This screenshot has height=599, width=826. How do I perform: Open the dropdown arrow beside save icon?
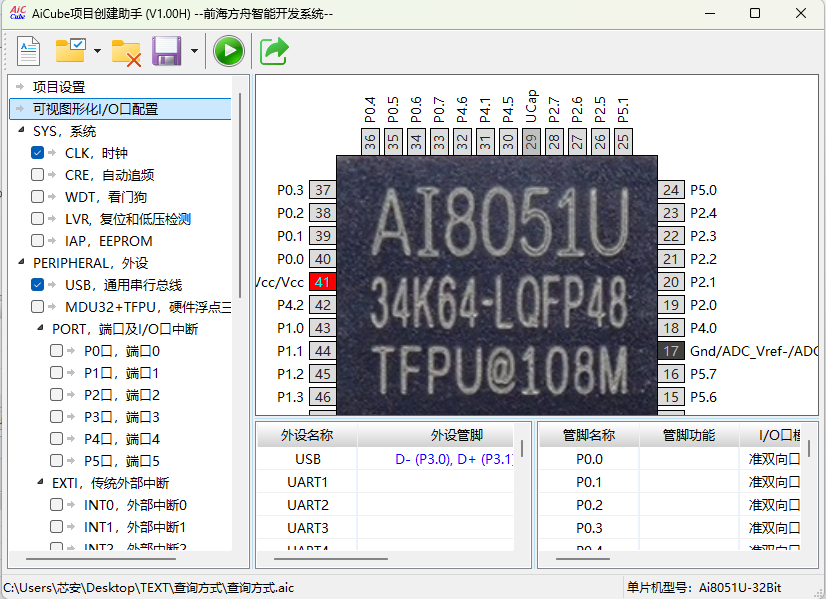(x=194, y=51)
